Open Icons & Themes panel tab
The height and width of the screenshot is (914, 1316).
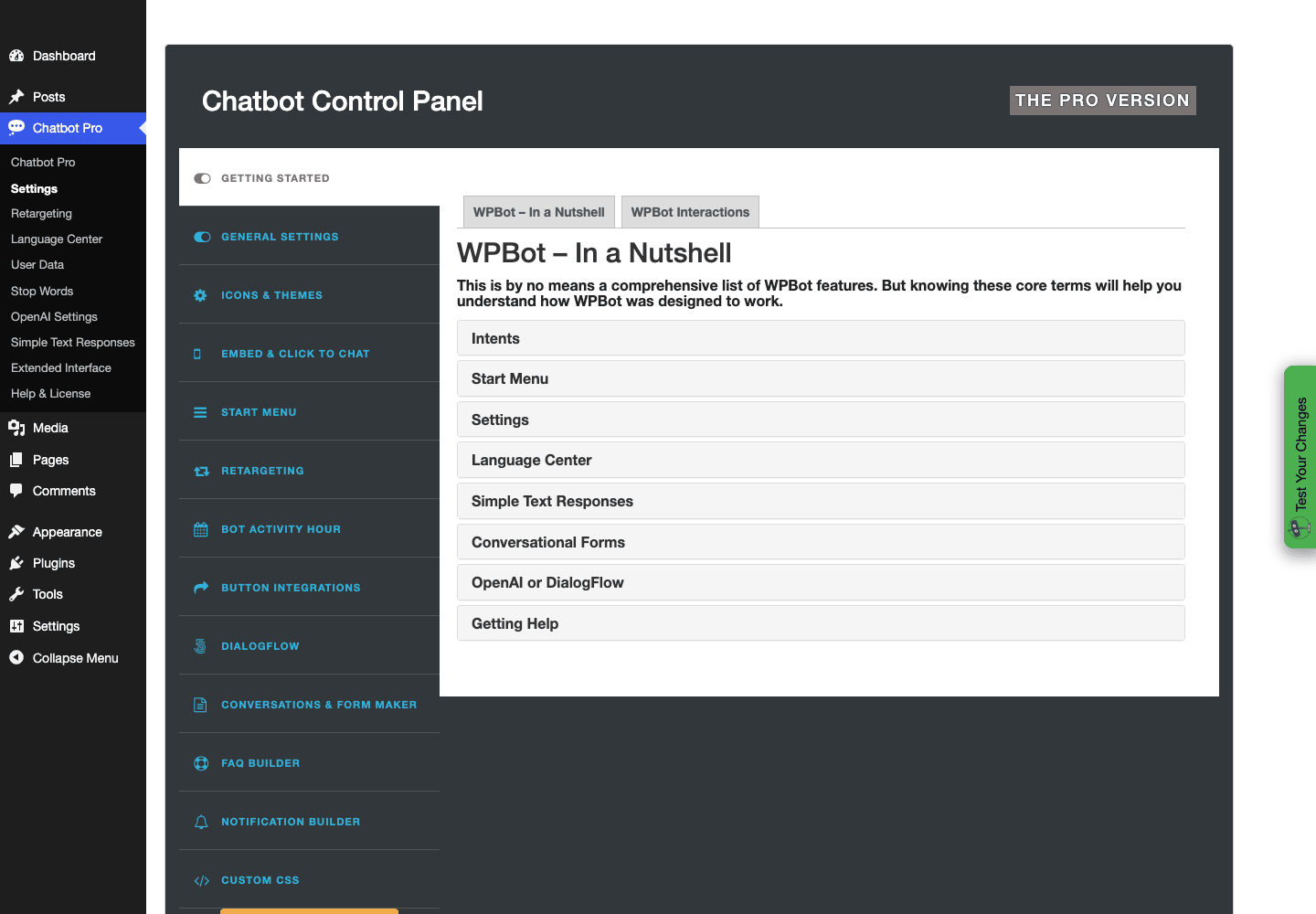309,294
